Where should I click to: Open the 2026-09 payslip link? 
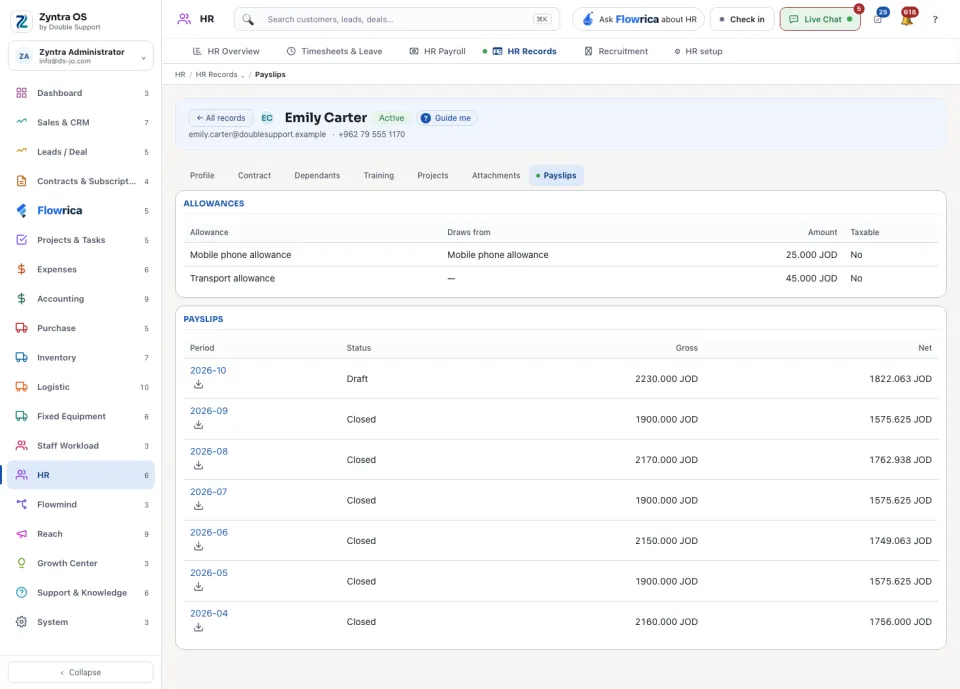[209, 411]
